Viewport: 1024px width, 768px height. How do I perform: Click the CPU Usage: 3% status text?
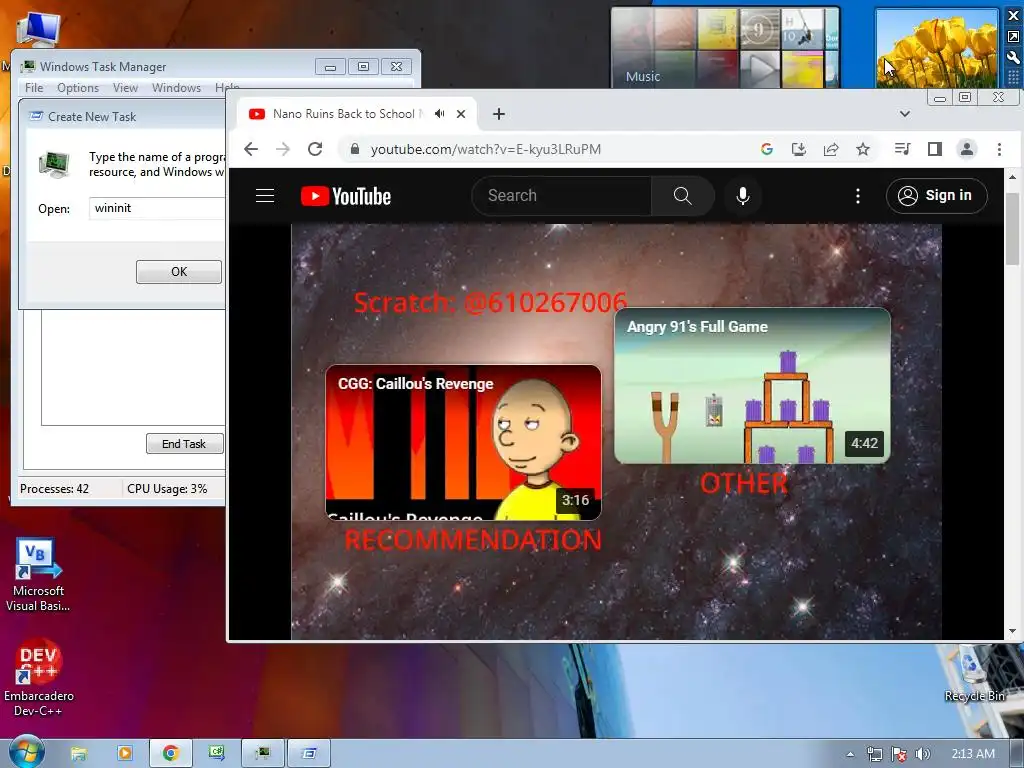(167, 488)
